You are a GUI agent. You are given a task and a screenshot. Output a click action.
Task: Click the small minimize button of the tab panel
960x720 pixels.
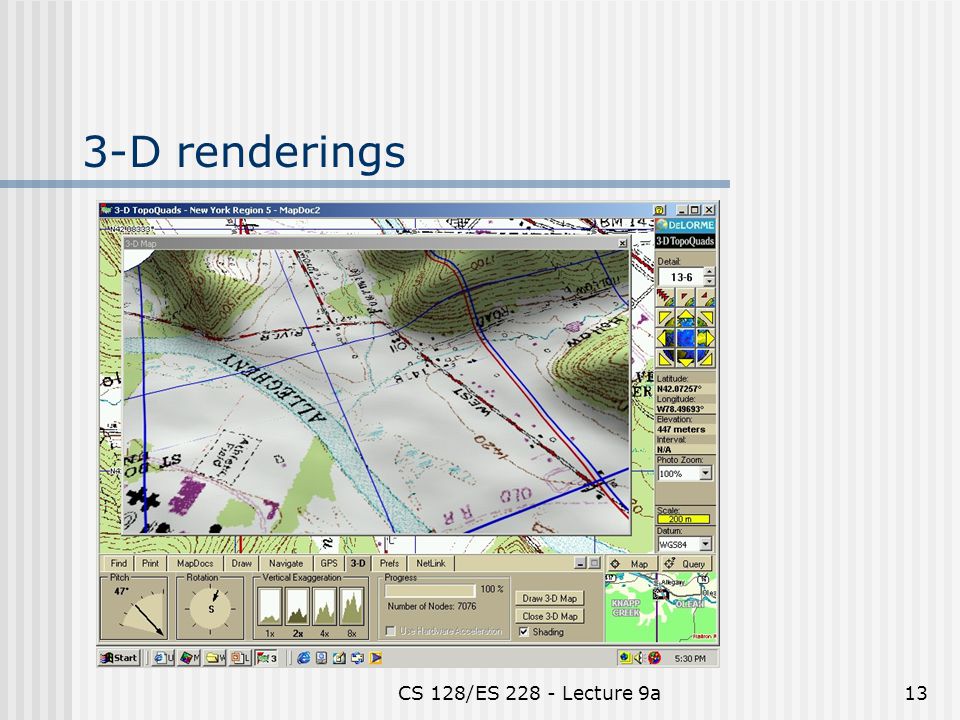(581, 563)
